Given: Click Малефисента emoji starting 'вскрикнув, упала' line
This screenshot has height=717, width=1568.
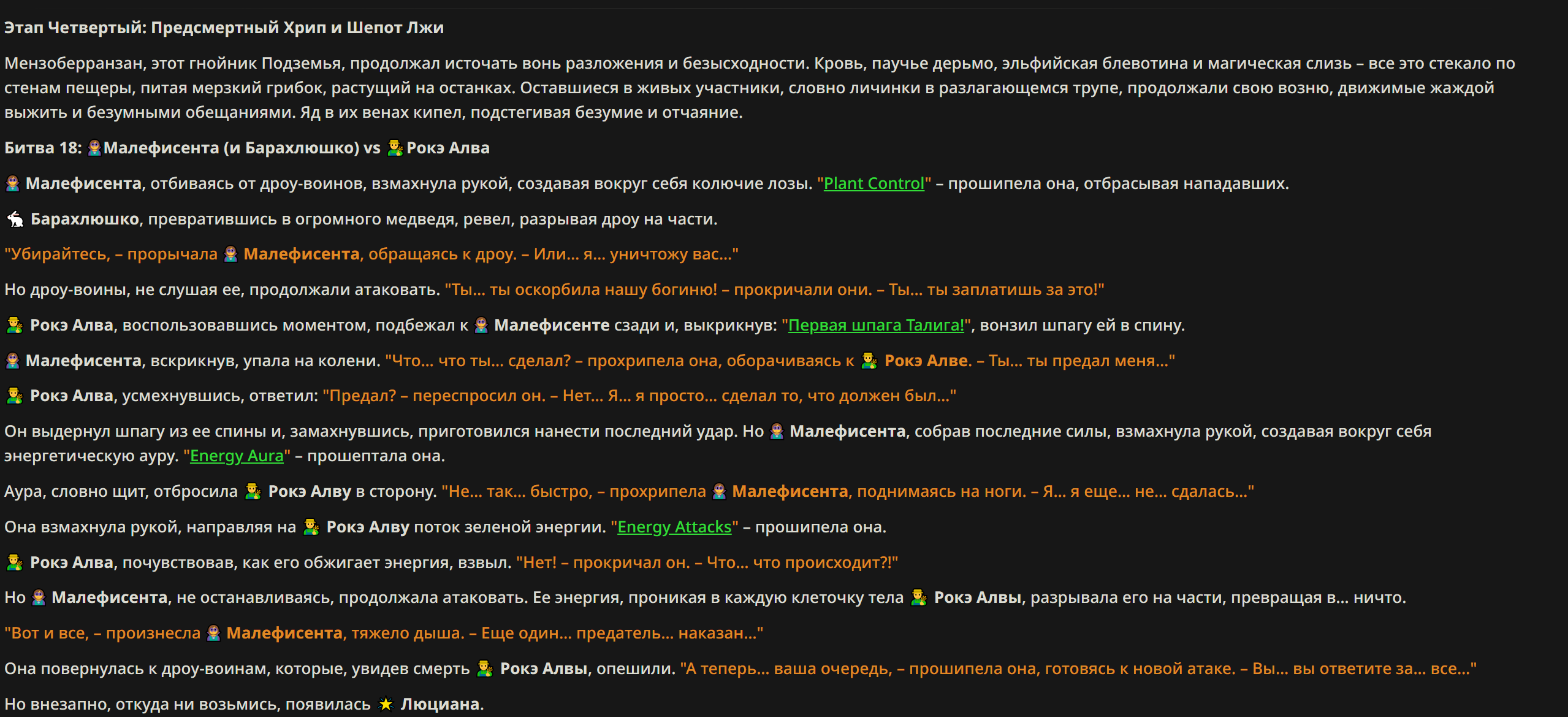Looking at the screenshot, I should pyautogui.click(x=12, y=361).
